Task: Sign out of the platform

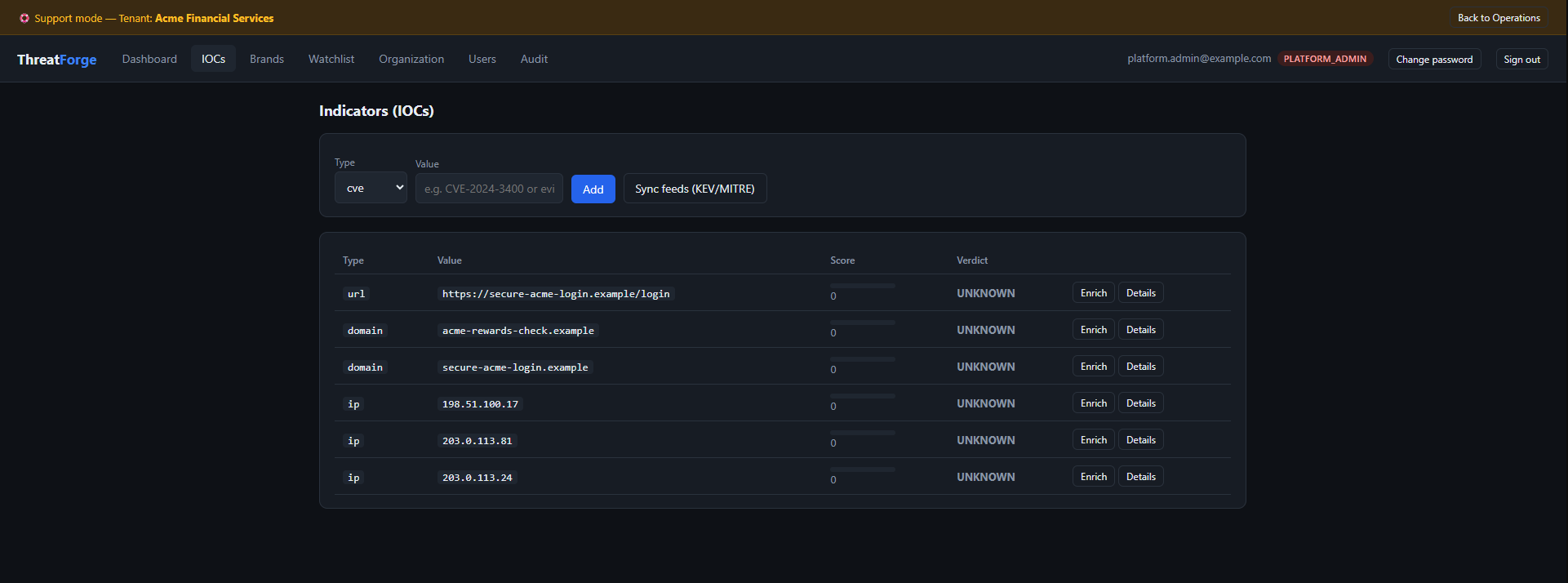Action: click(x=1521, y=59)
